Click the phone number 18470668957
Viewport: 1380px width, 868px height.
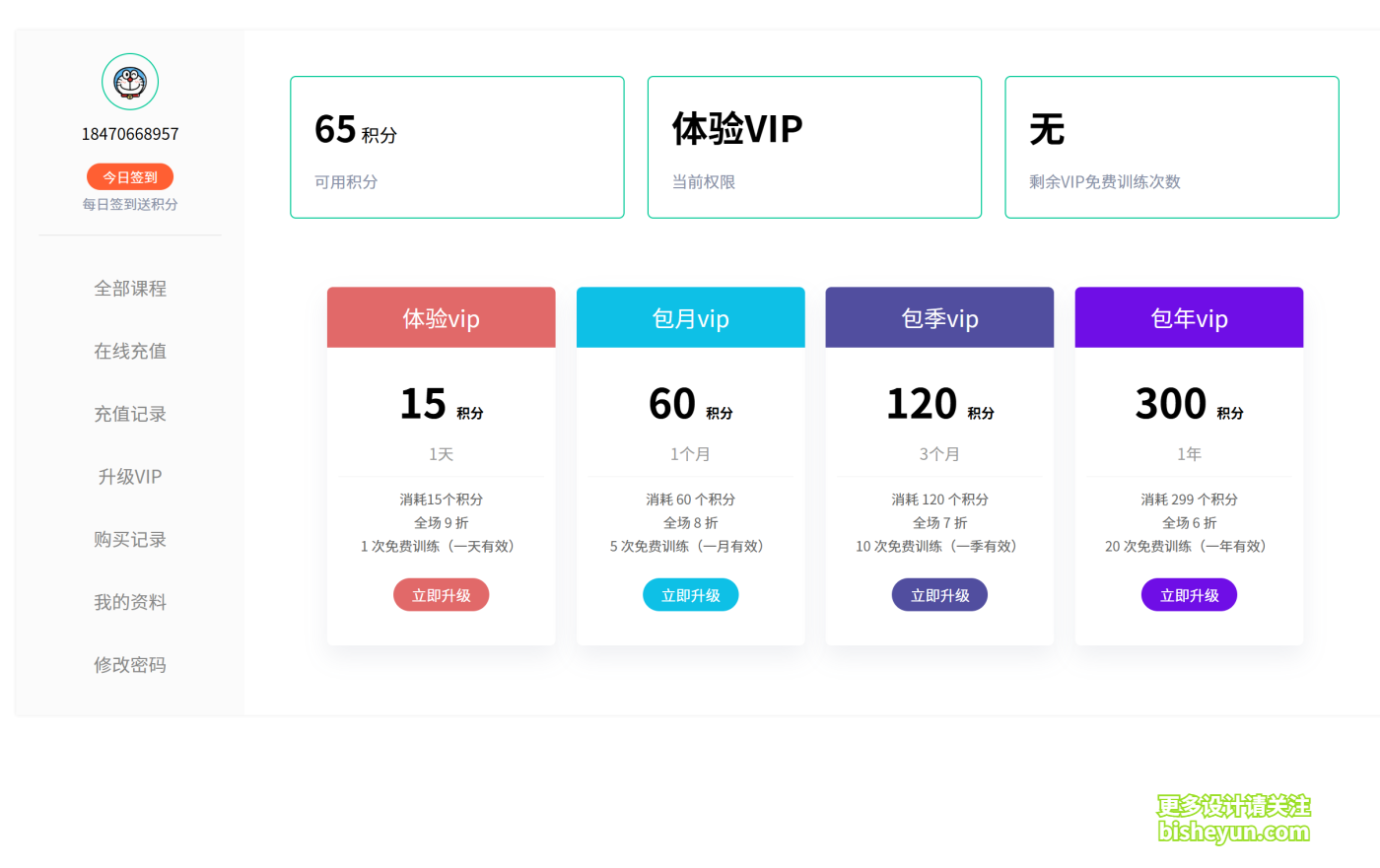pyautogui.click(x=129, y=133)
